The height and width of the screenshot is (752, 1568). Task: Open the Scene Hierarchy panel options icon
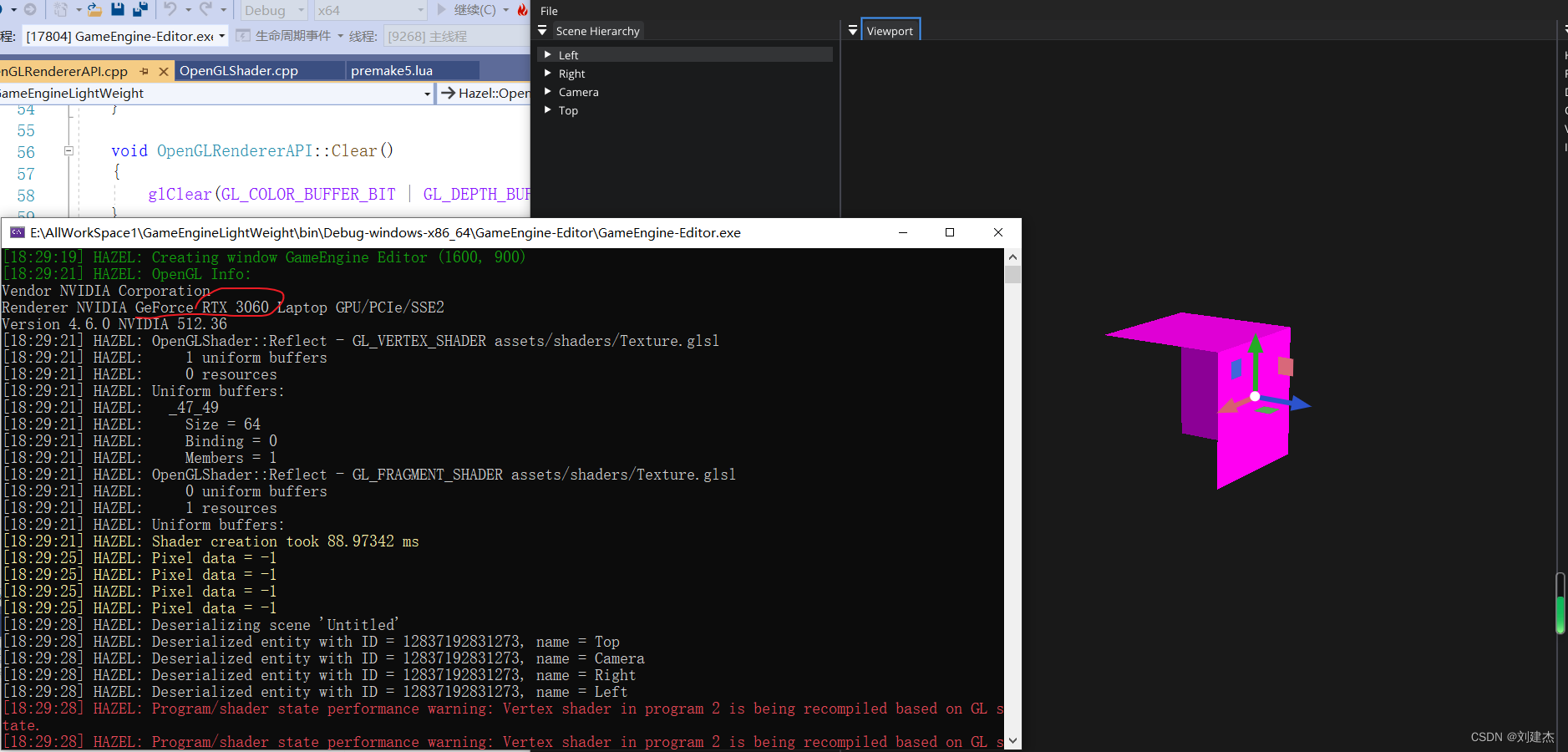(544, 31)
